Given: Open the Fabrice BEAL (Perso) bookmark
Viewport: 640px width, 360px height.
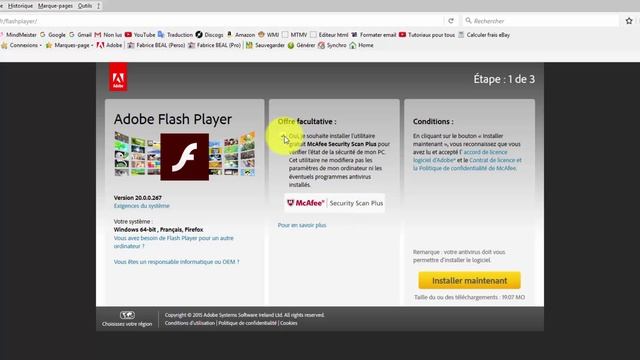Looking at the screenshot, I should (x=156, y=45).
